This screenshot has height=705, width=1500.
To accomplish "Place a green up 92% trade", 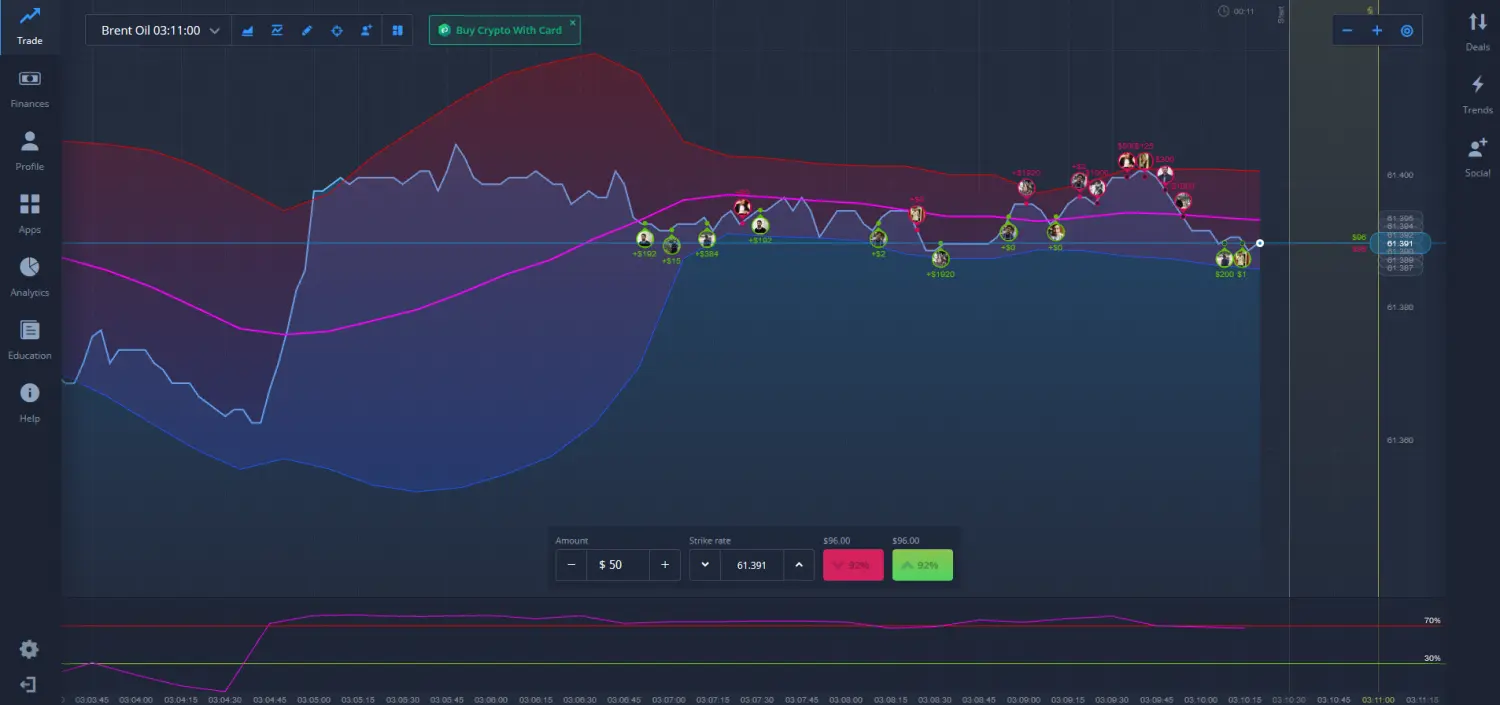I will [922, 565].
